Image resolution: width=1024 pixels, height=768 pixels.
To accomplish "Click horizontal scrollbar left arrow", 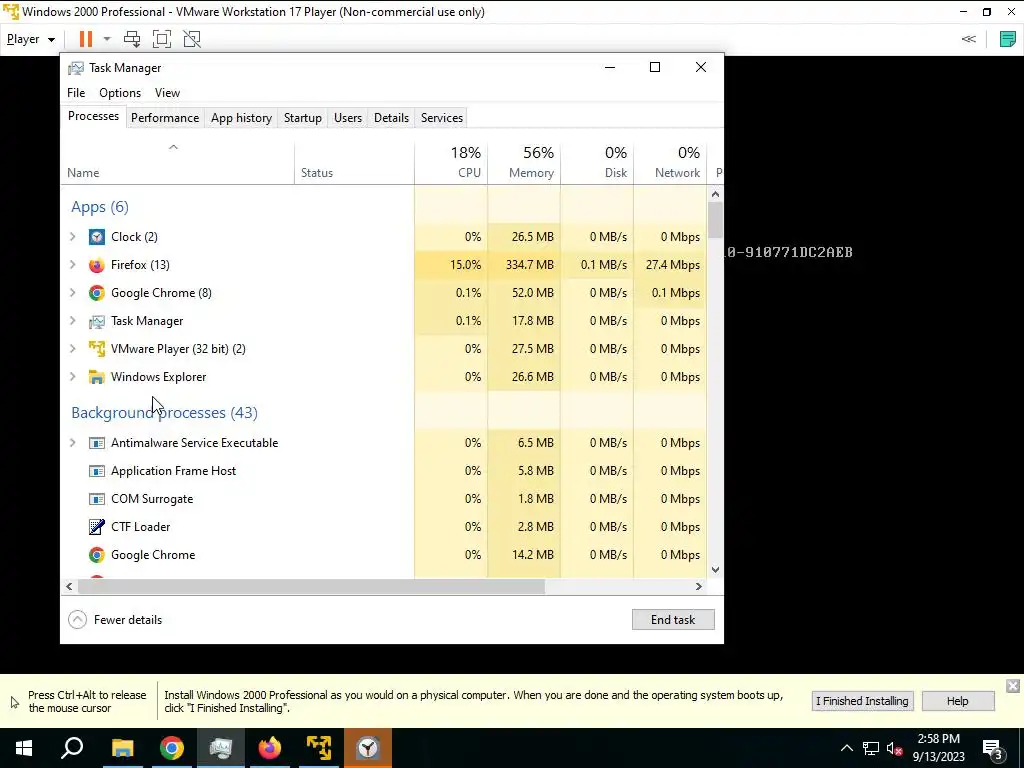I will point(69,586).
